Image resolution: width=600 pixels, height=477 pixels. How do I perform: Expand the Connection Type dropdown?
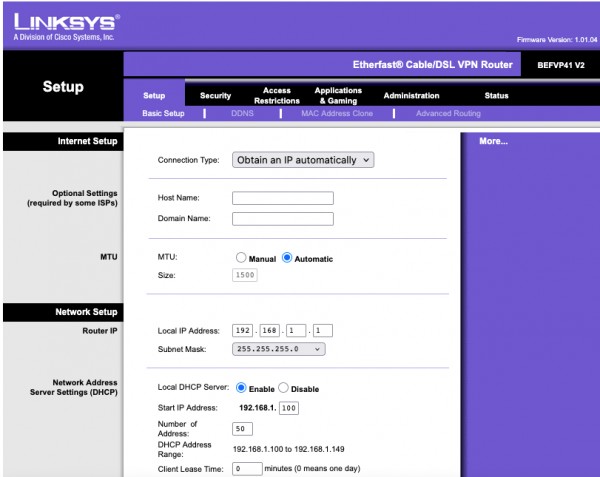click(x=303, y=160)
